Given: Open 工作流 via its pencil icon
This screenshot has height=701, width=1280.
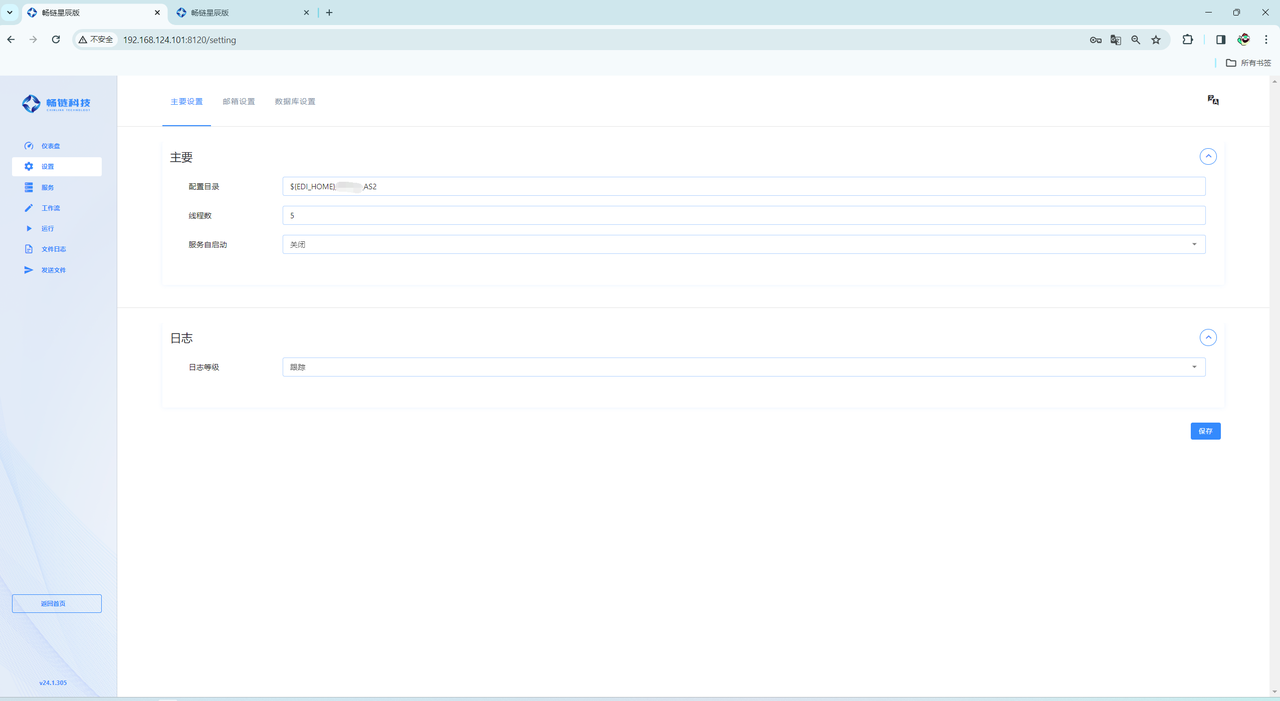Looking at the screenshot, I should pos(29,208).
